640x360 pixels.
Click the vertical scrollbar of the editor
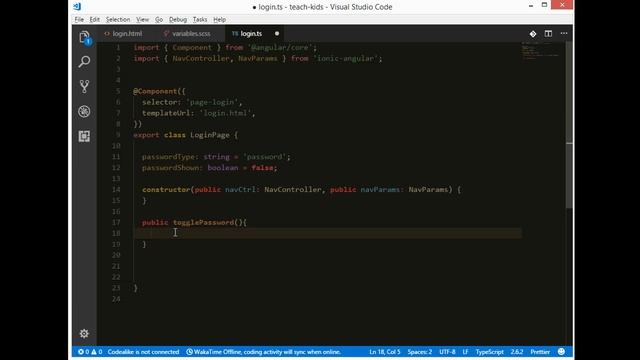(x=569, y=124)
